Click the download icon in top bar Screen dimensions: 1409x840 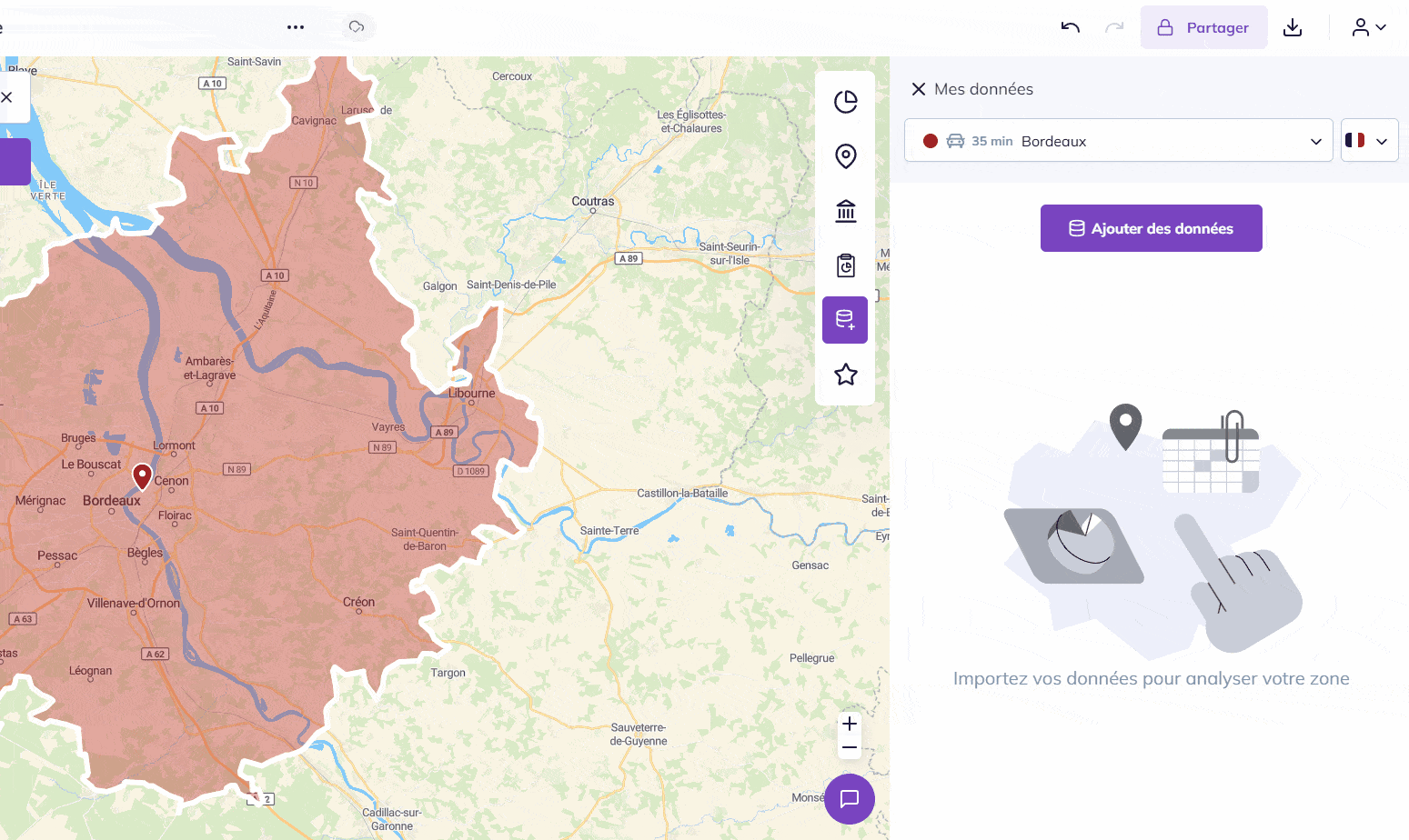1292,28
